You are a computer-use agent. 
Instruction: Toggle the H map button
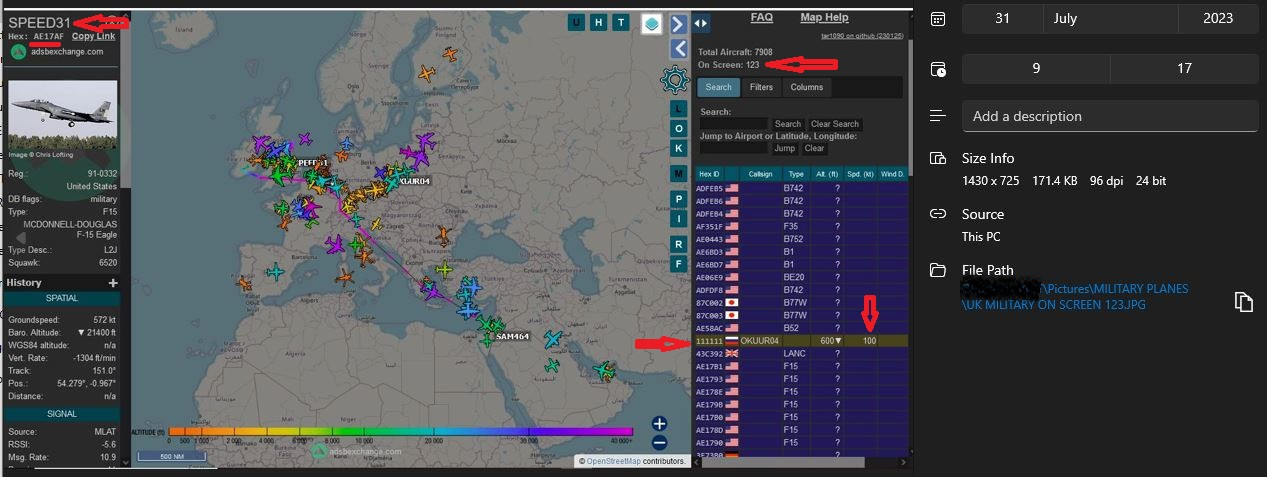(x=598, y=22)
